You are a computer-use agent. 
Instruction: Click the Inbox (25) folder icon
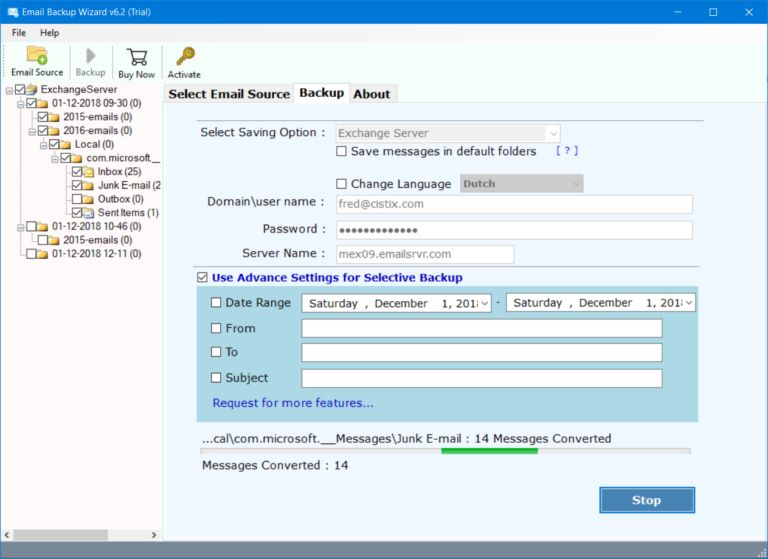pos(88,171)
